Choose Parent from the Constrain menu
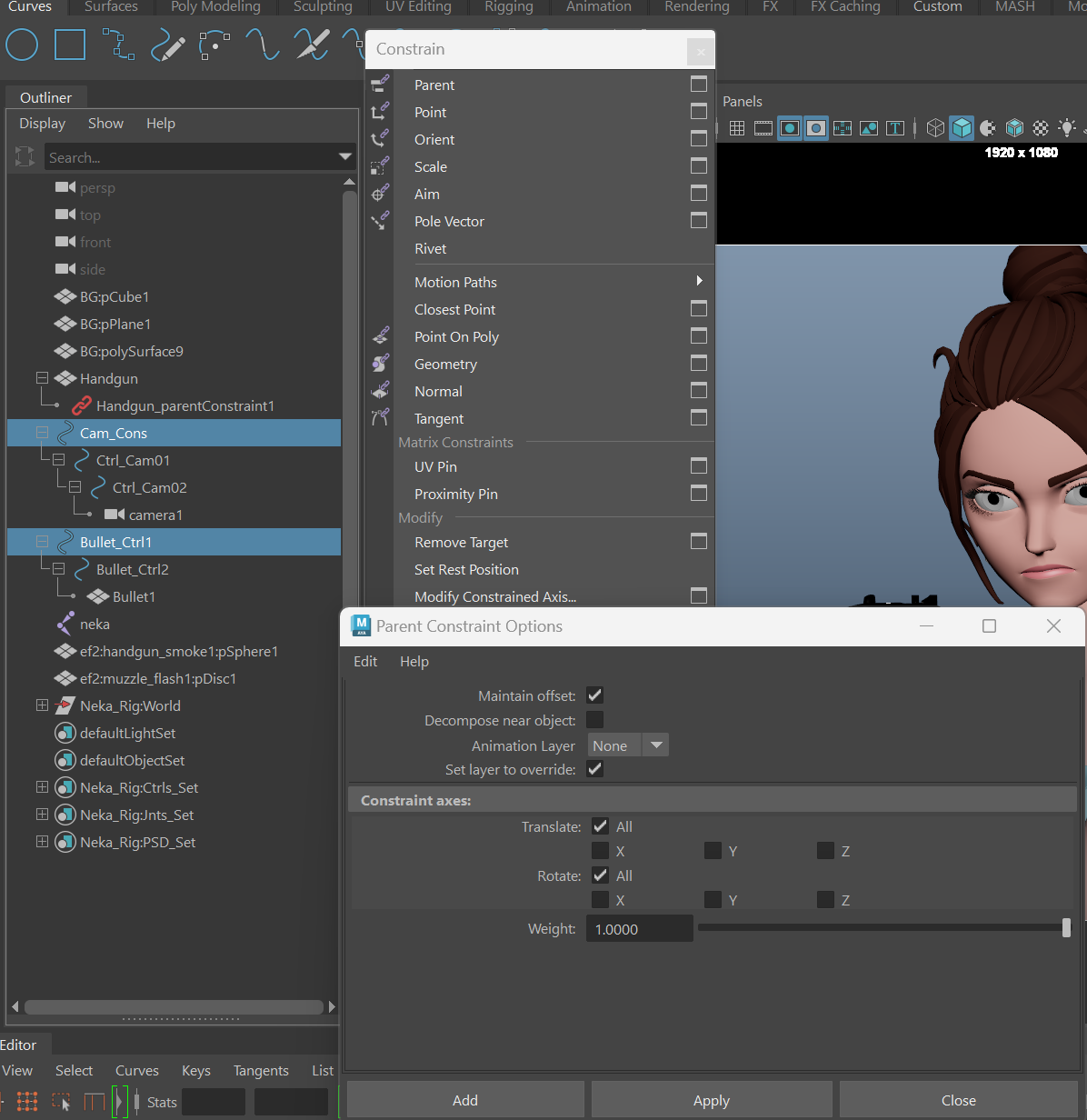 tap(434, 85)
